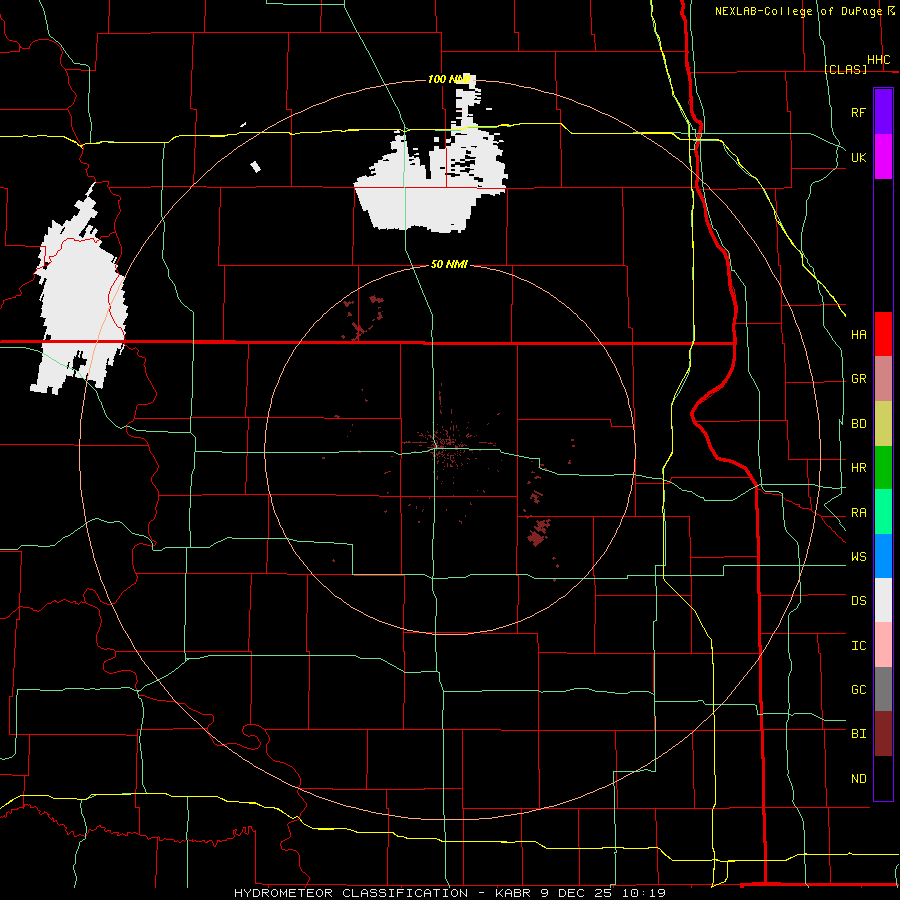The width and height of the screenshot is (900, 900).
Task: Click the "HA" legend label
Action: pyautogui.click(x=858, y=335)
